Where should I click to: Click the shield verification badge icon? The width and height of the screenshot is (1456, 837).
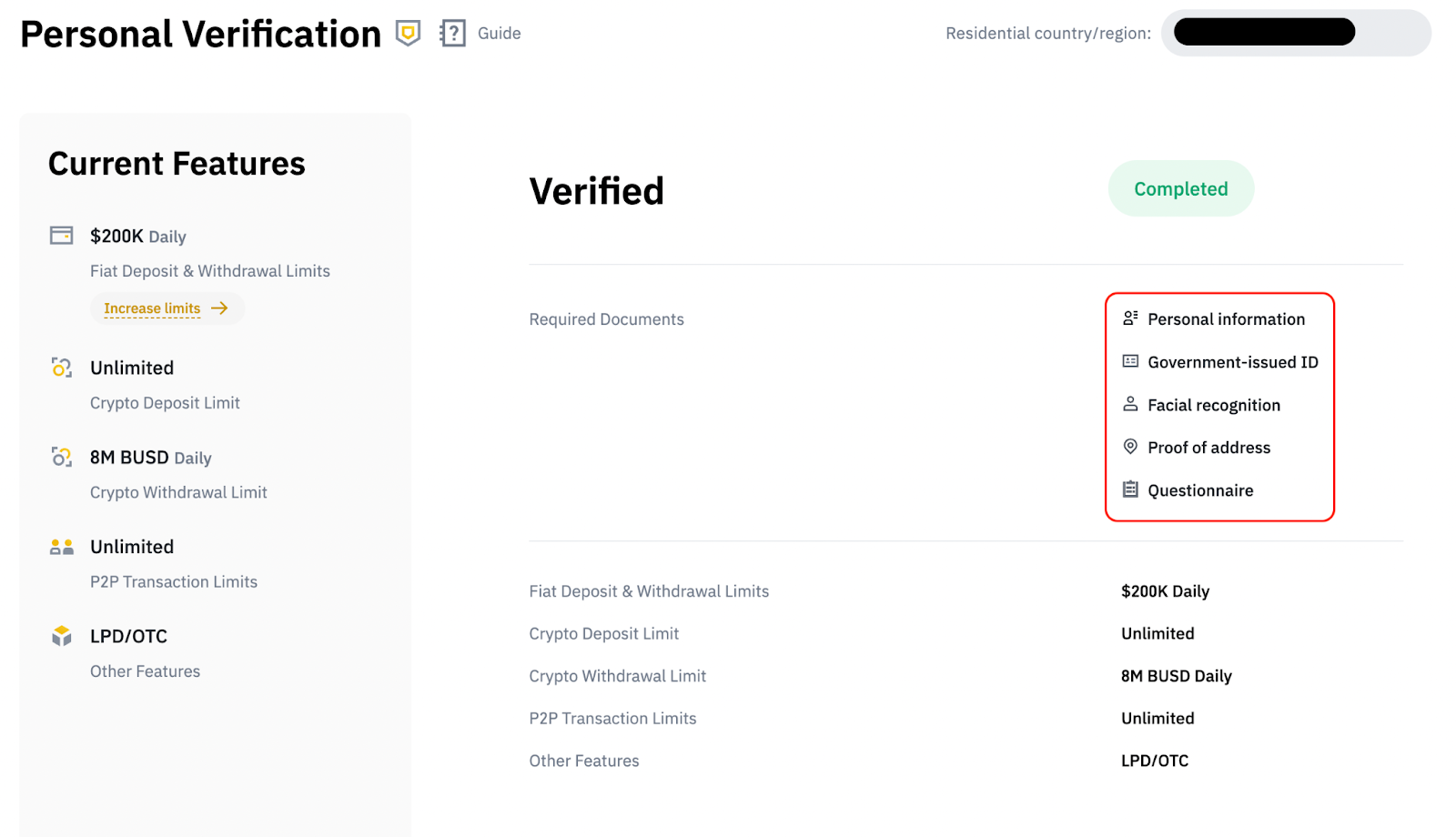coord(407,33)
